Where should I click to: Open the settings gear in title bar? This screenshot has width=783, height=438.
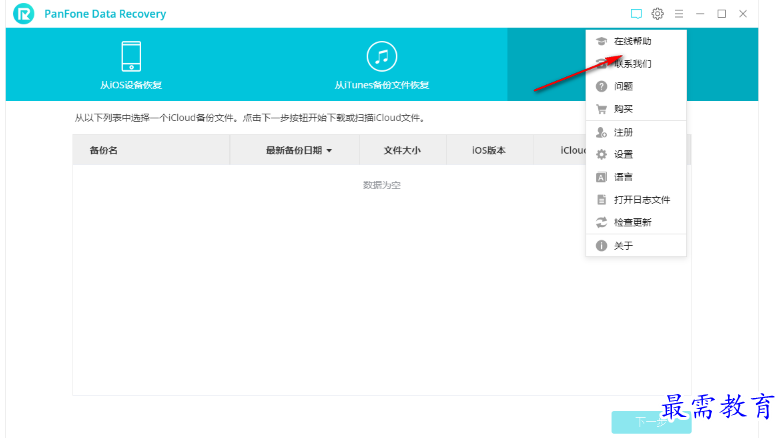(x=658, y=14)
